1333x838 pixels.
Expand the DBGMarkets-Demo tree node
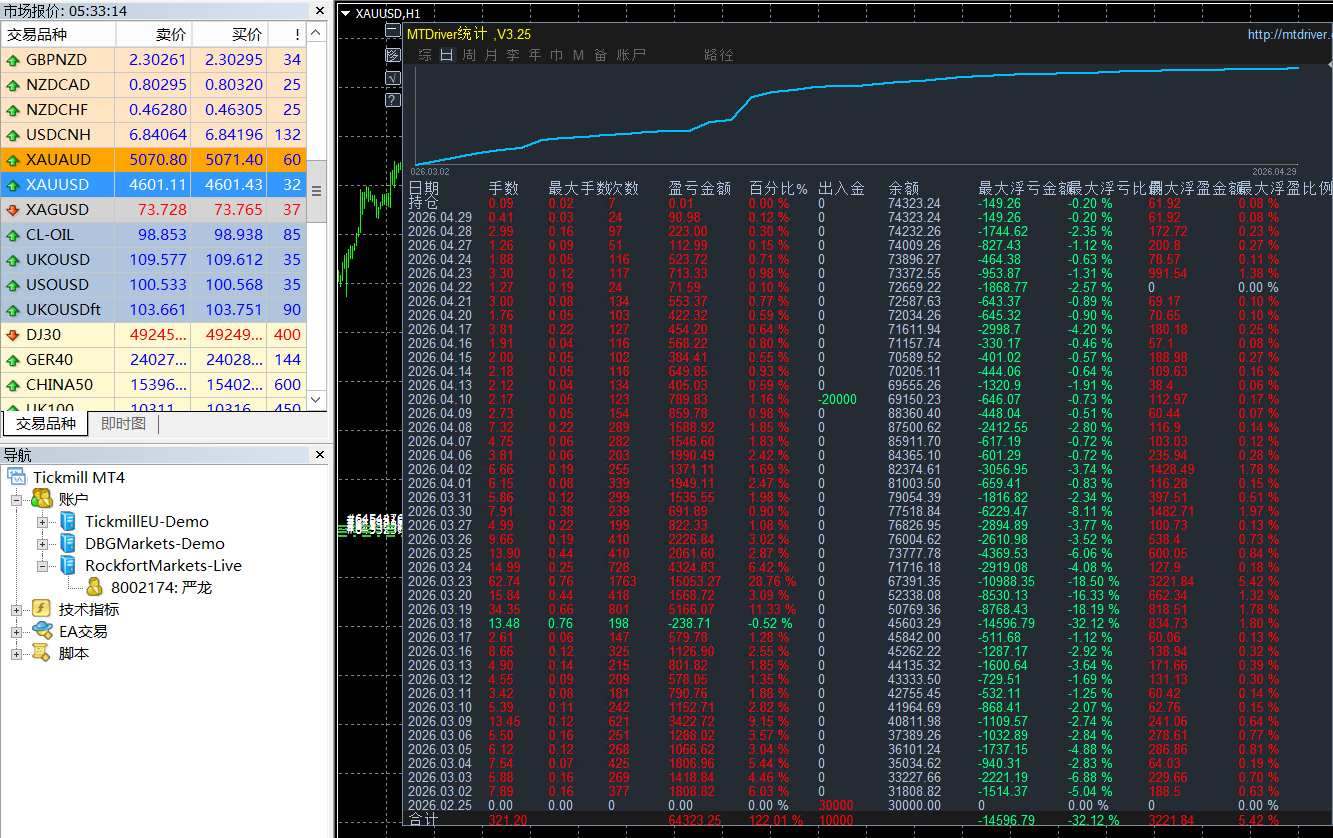click(42, 543)
